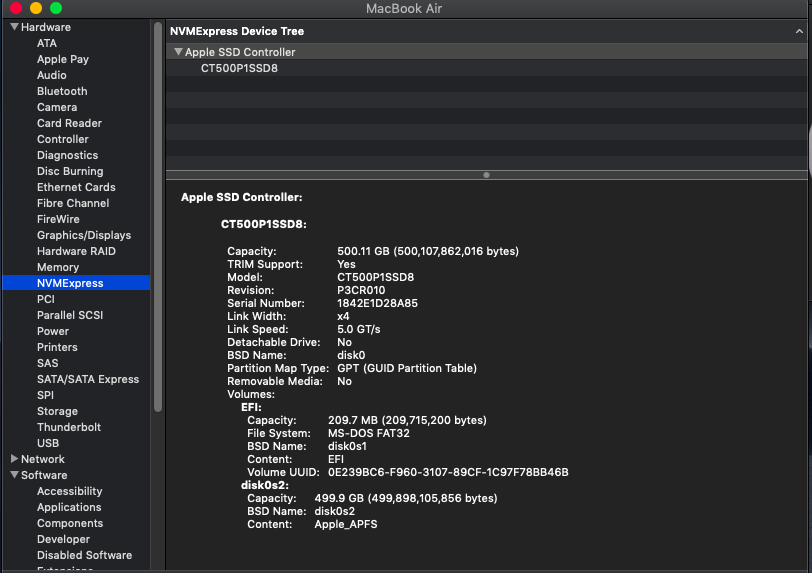Select Applications under Software
The image size is (812, 573).
point(69,508)
